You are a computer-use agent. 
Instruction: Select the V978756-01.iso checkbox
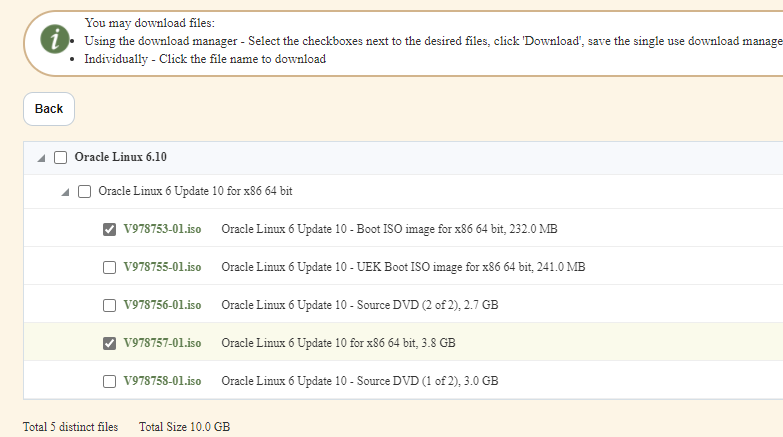[x=109, y=305]
